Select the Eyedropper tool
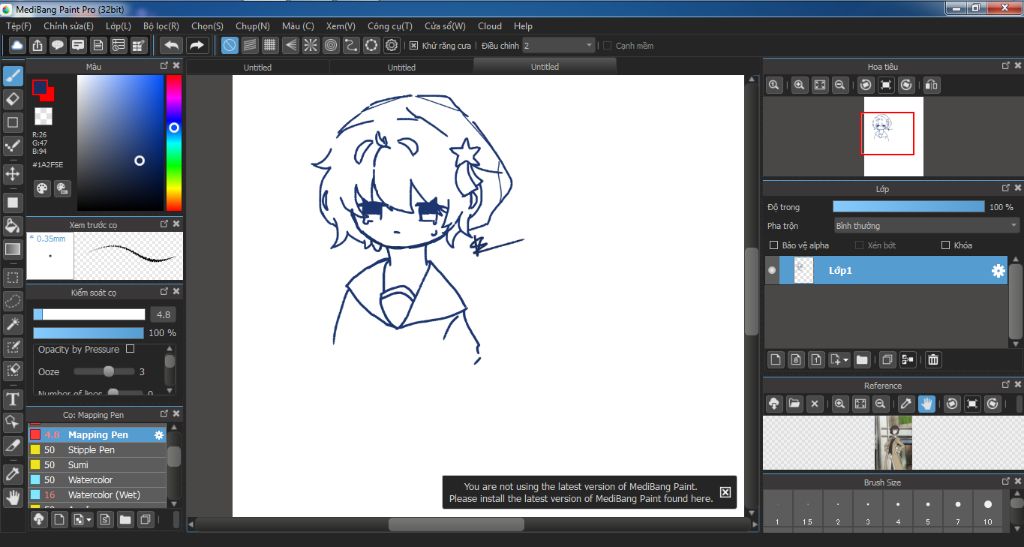This screenshot has height=547, width=1024. pyautogui.click(x=12, y=473)
